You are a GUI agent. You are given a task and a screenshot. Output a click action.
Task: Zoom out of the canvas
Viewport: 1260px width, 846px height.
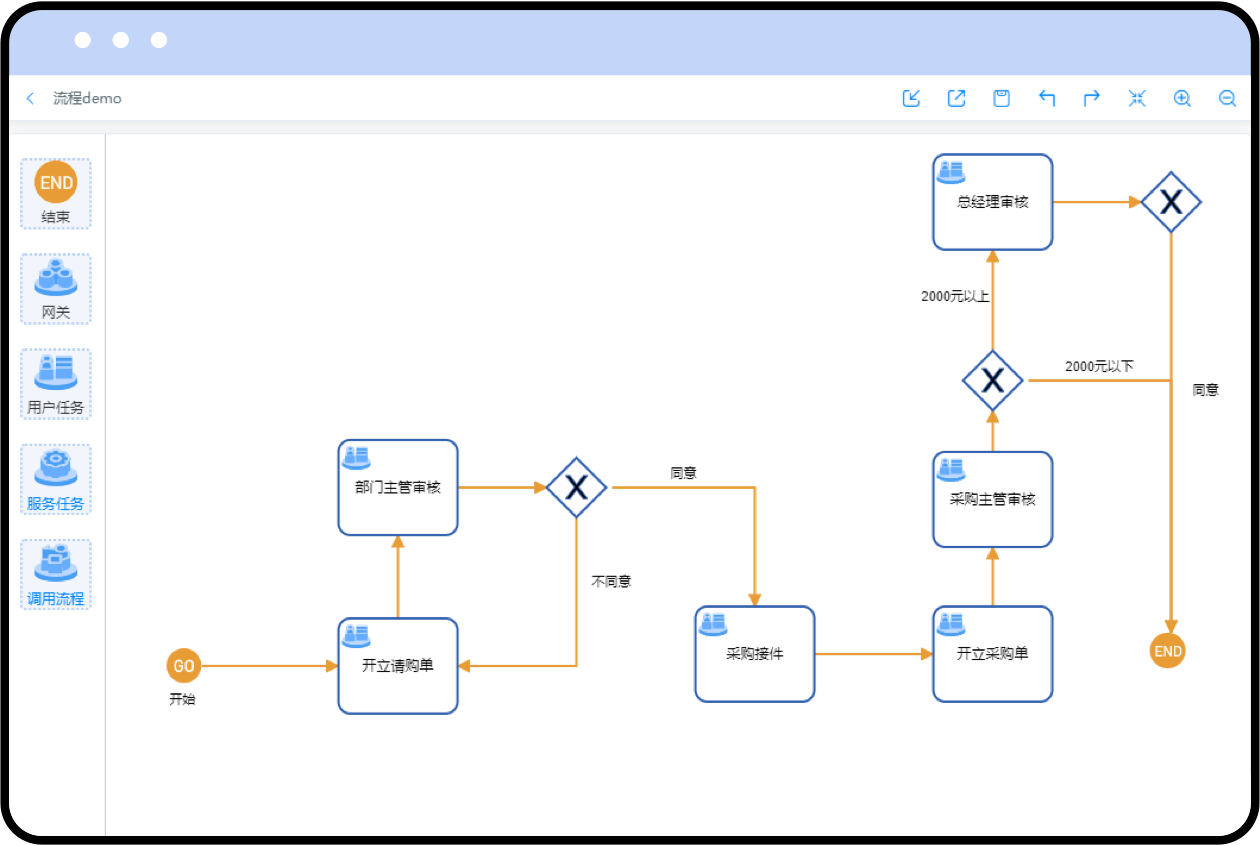coord(1227,98)
